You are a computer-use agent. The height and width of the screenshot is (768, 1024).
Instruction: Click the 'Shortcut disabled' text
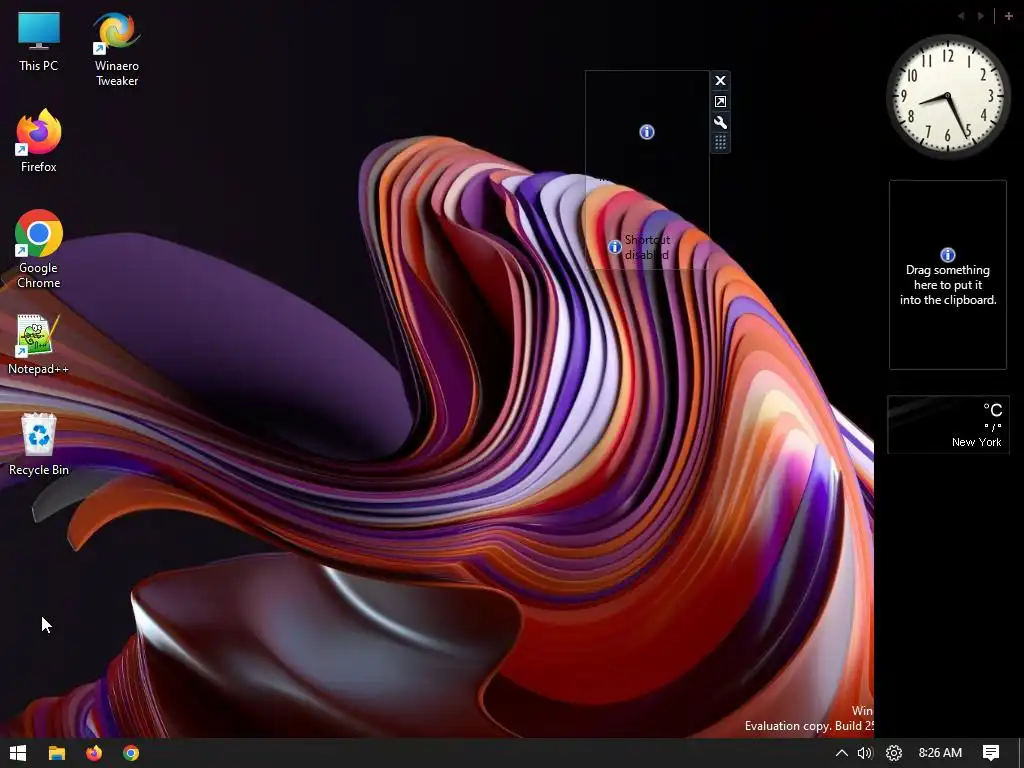tap(647, 247)
